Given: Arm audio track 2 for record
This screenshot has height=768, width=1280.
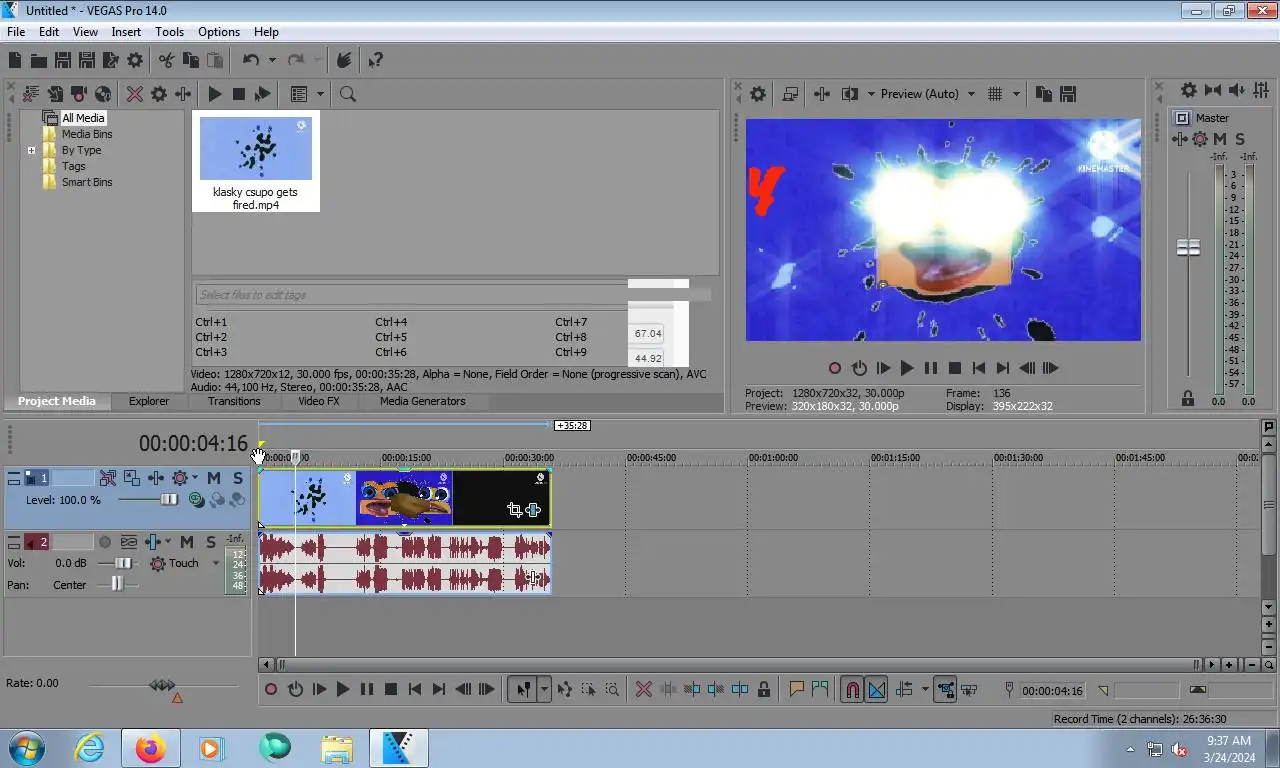Looking at the screenshot, I should tap(105, 542).
